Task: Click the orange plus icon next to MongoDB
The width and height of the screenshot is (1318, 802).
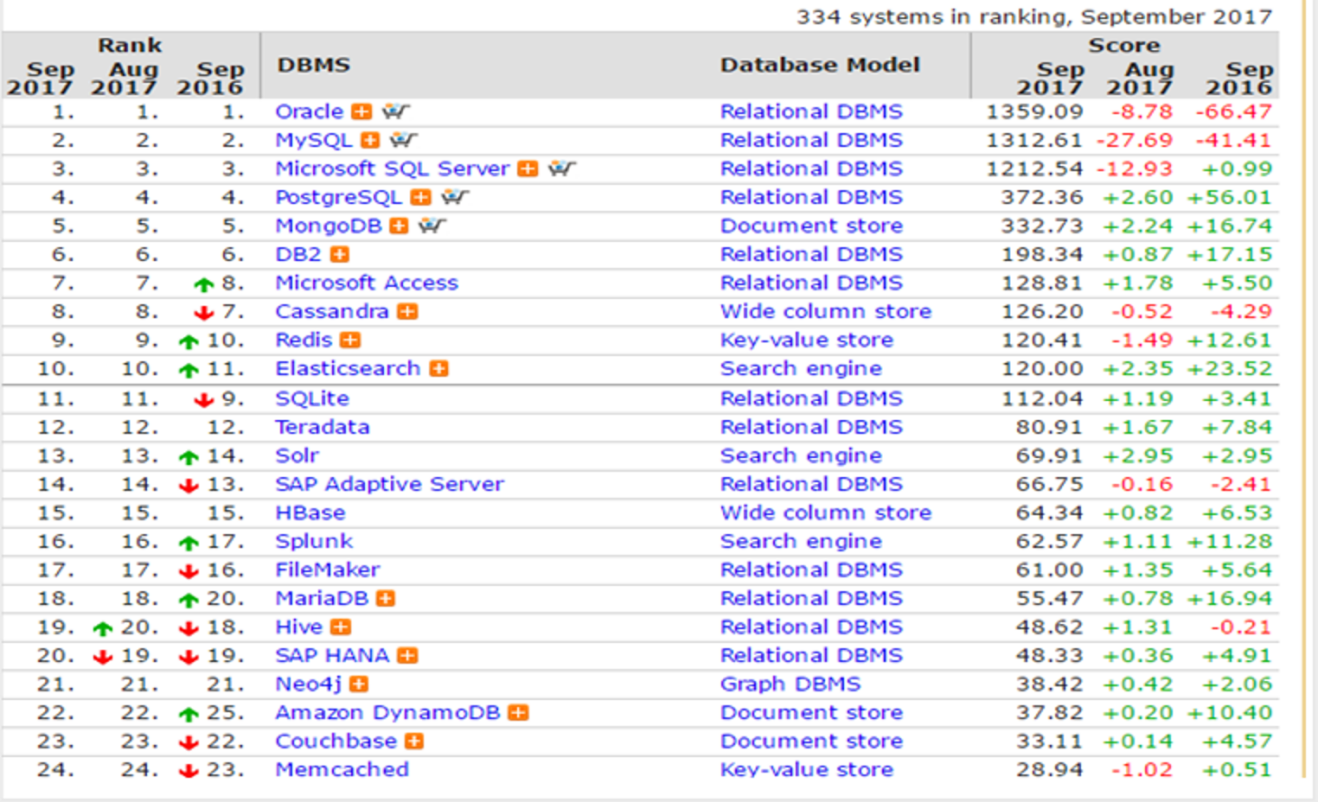Action: coord(400,226)
